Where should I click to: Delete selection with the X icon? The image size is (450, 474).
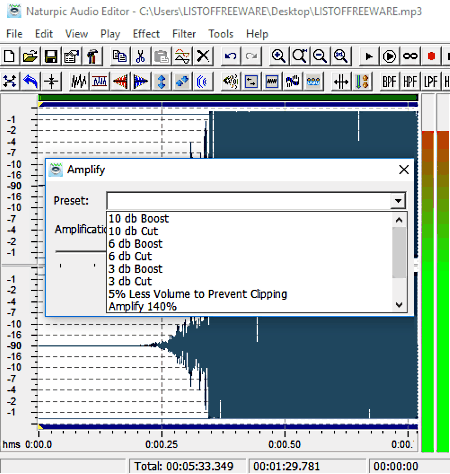click(203, 56)
